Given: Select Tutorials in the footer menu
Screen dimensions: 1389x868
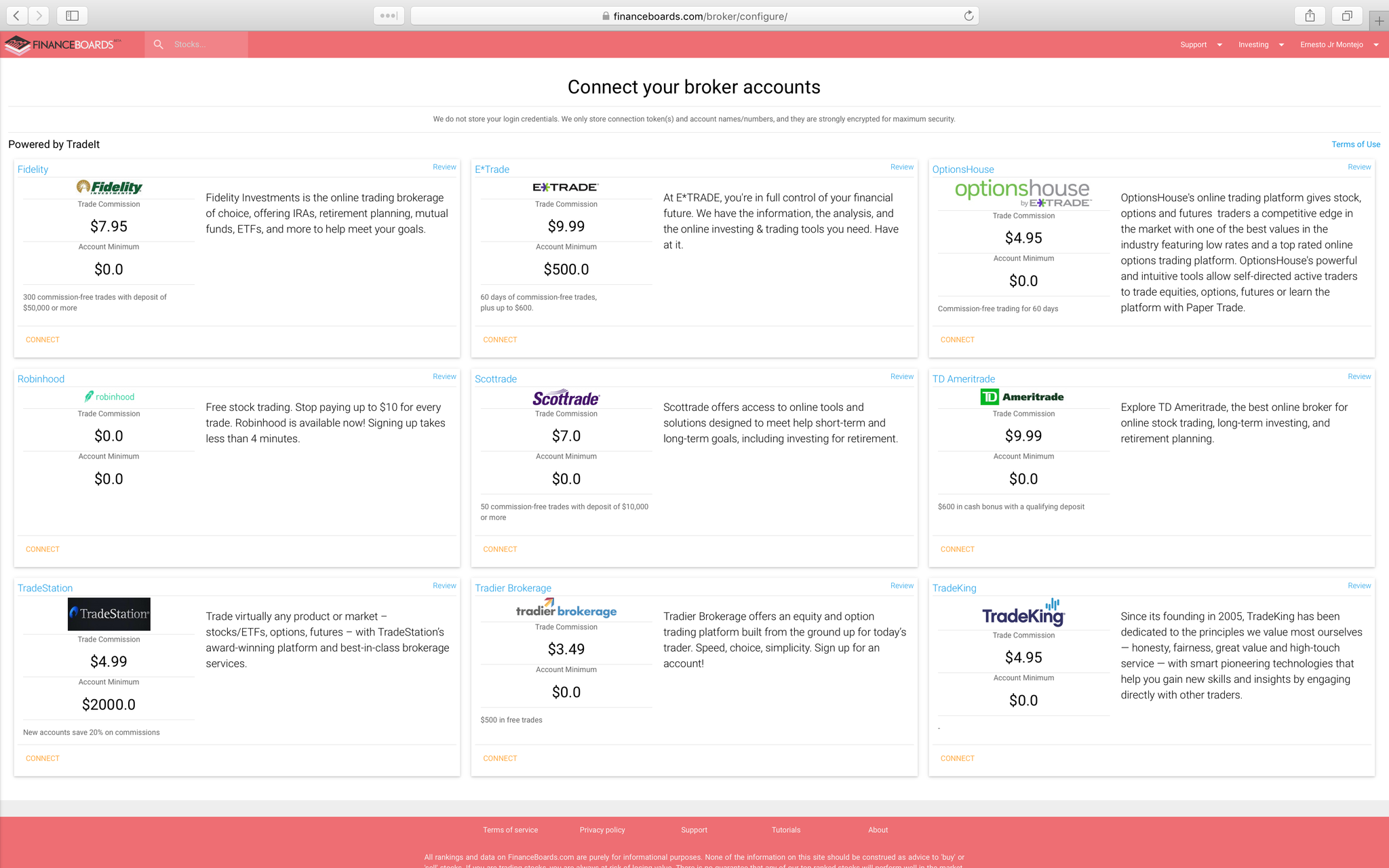Looking at the screenshot, I should [x=785, y=830].
